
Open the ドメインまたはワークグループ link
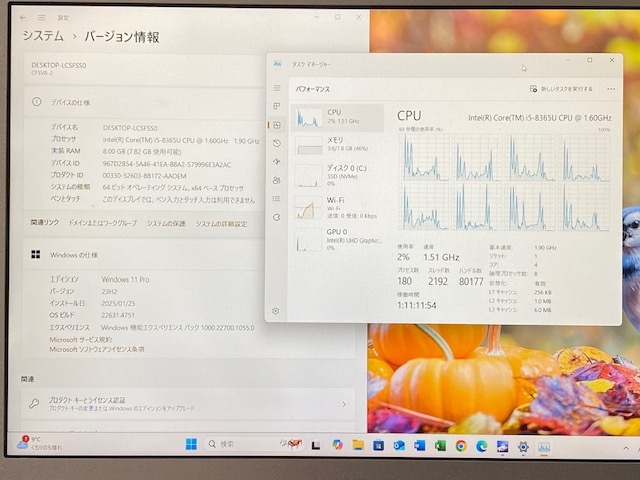tap(102, 224)
